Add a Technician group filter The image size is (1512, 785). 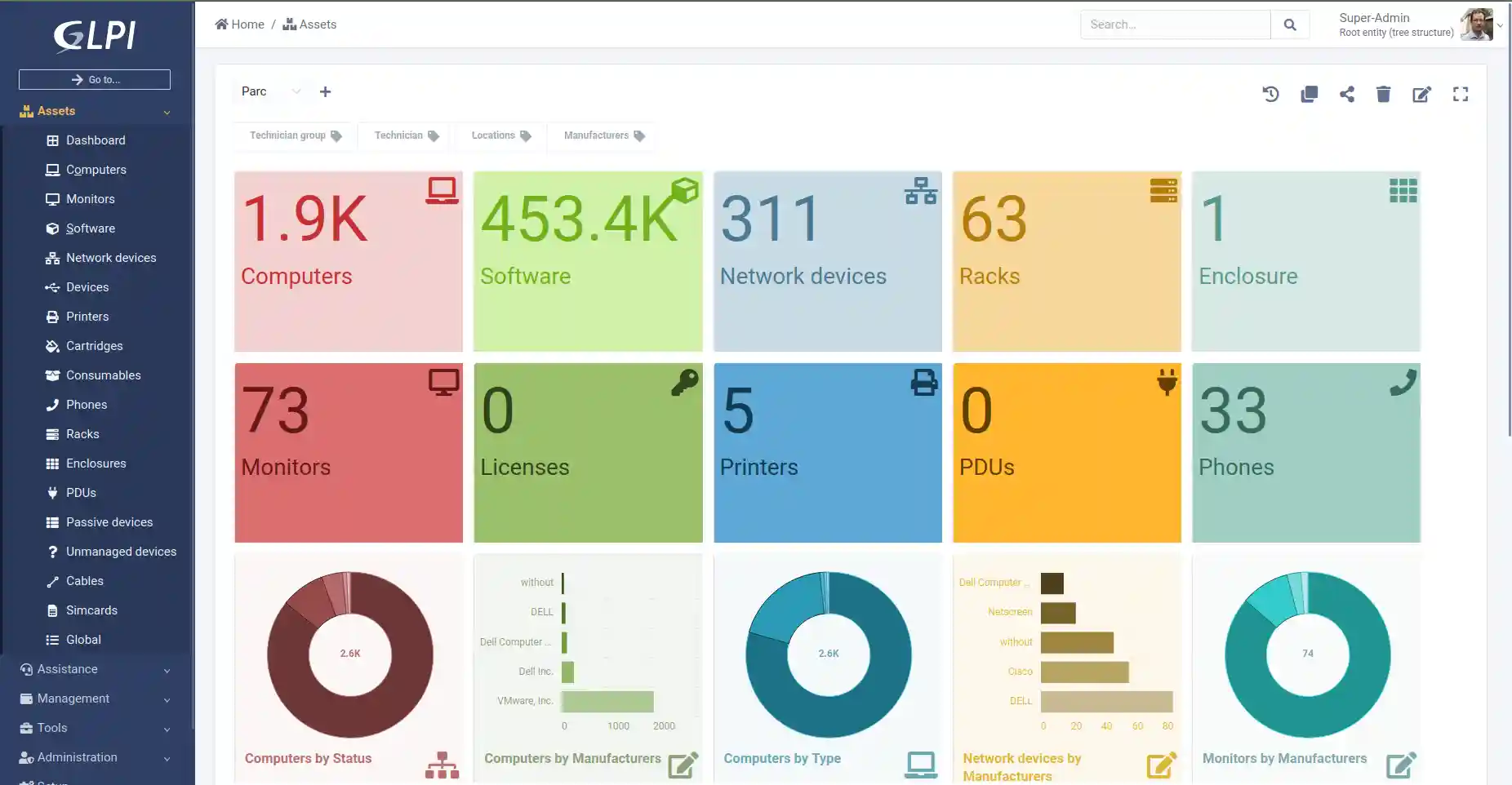[x=293, y=135]
